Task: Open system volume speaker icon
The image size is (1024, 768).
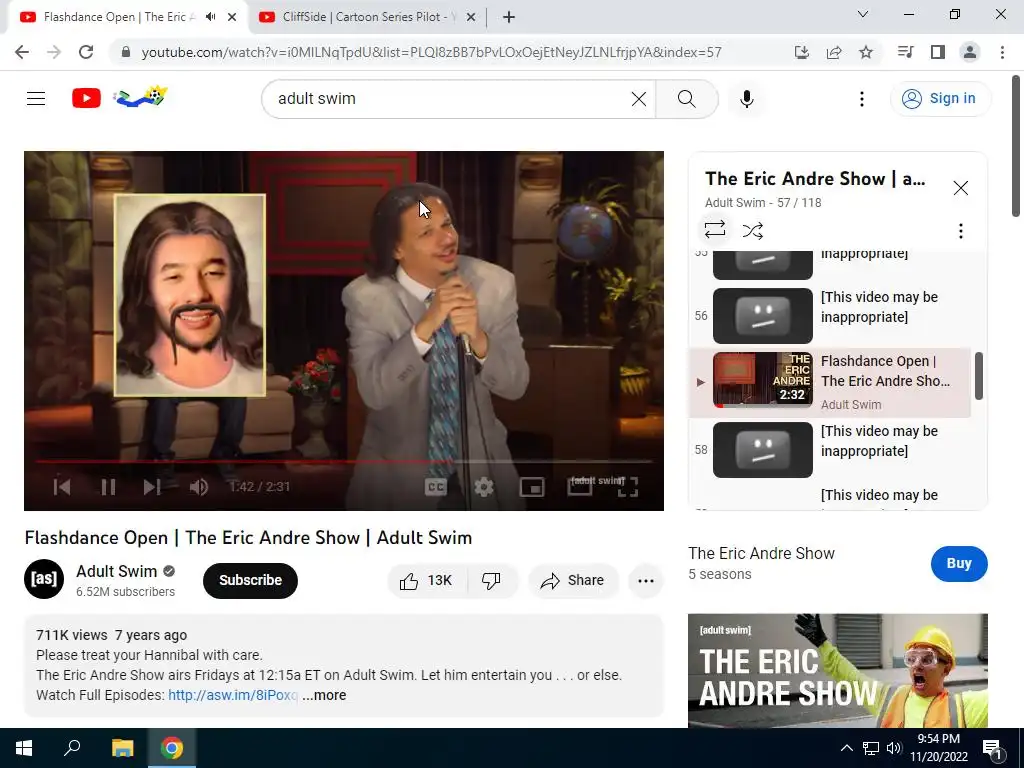Action: click(893, 748)
